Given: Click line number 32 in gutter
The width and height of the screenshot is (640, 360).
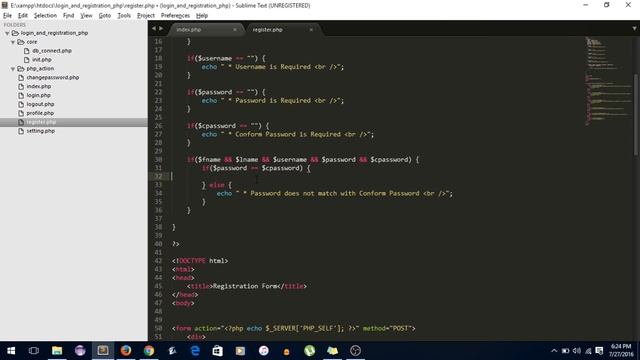Looking at the screenshot, I should [158, 176].
